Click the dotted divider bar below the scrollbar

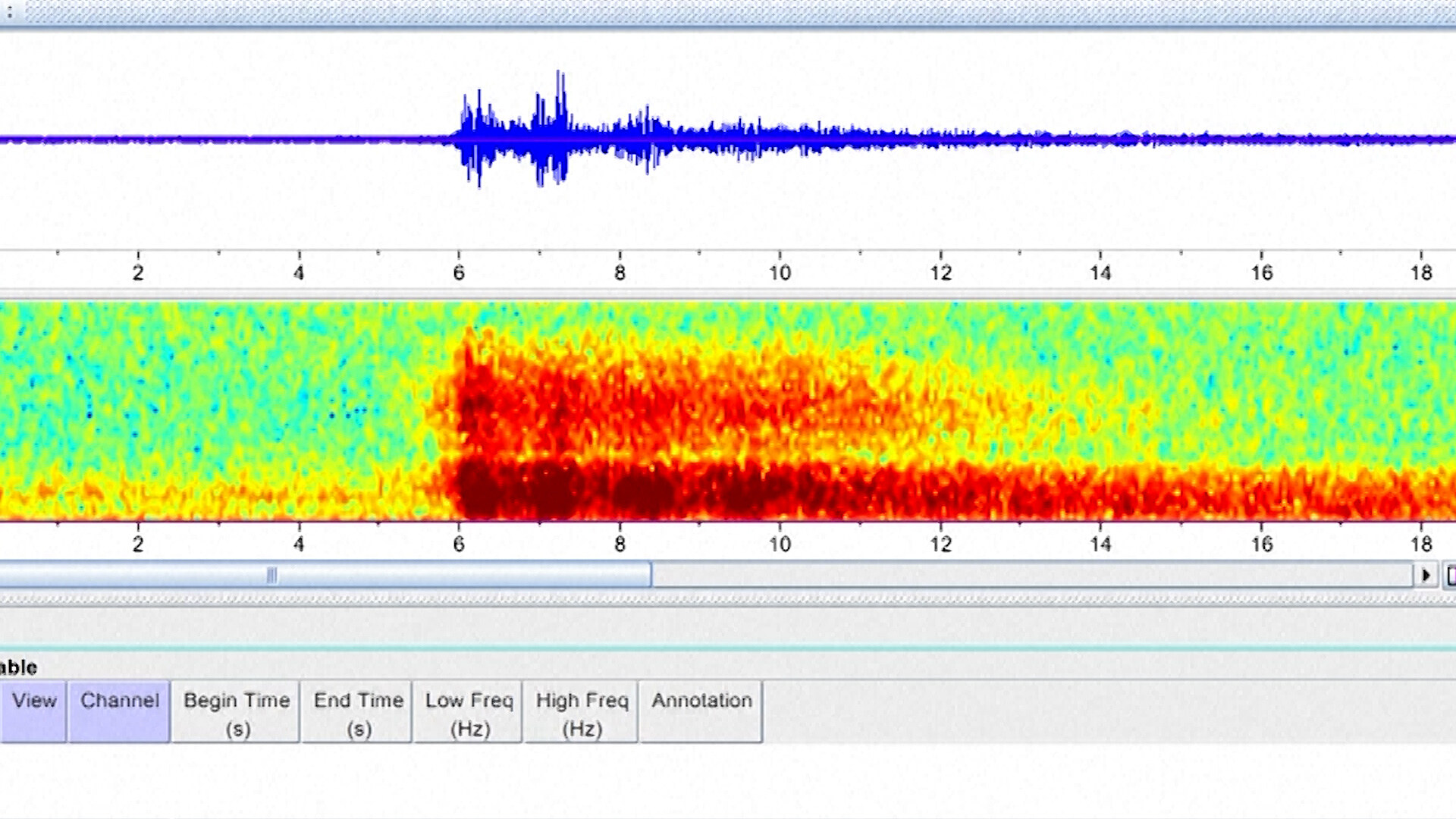tap(728, 598)
